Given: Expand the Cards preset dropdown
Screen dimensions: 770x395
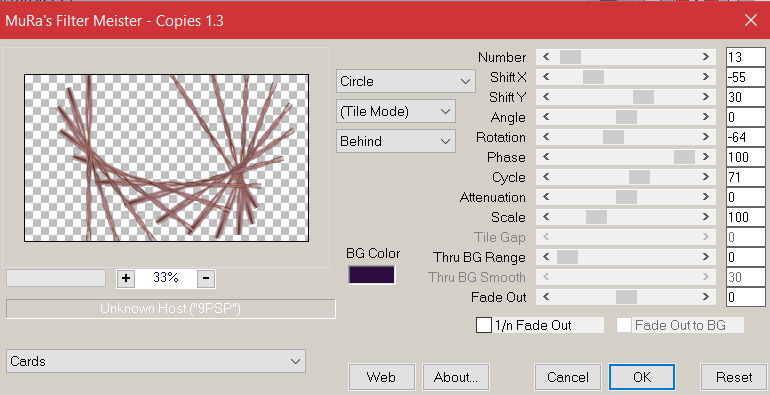Looking at the screenshot, I should 156,362.
